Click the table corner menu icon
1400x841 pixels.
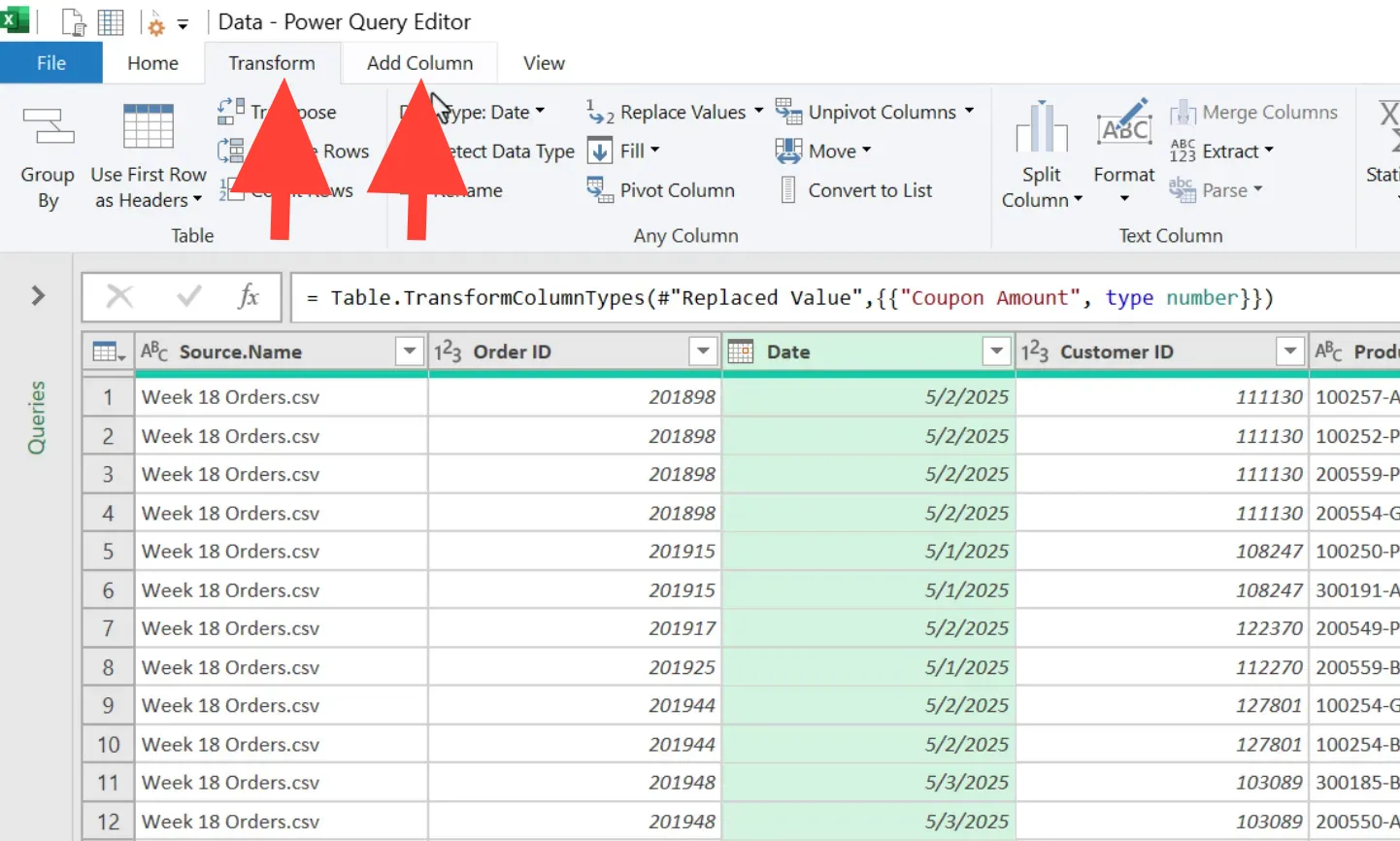pos(108,352)
